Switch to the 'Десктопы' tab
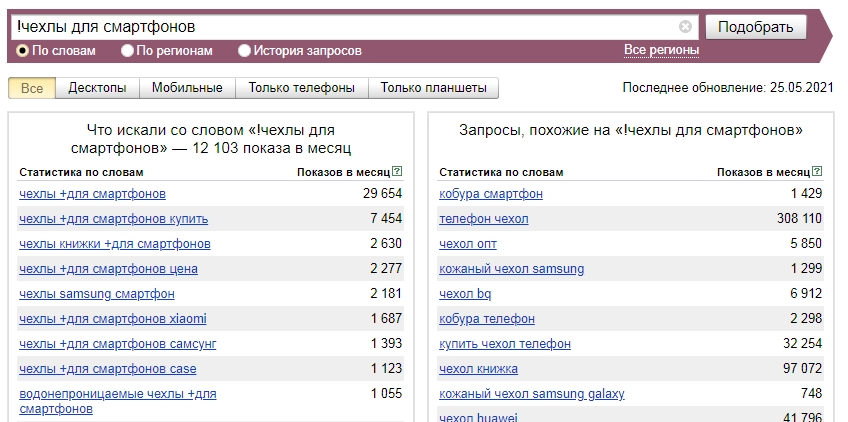Viewport: 848px width, 422px height. click(97, 88)
